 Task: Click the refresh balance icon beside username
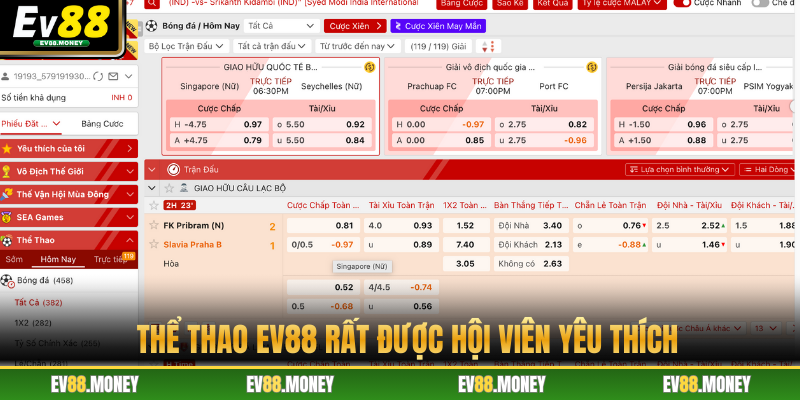tap(98, 77)
